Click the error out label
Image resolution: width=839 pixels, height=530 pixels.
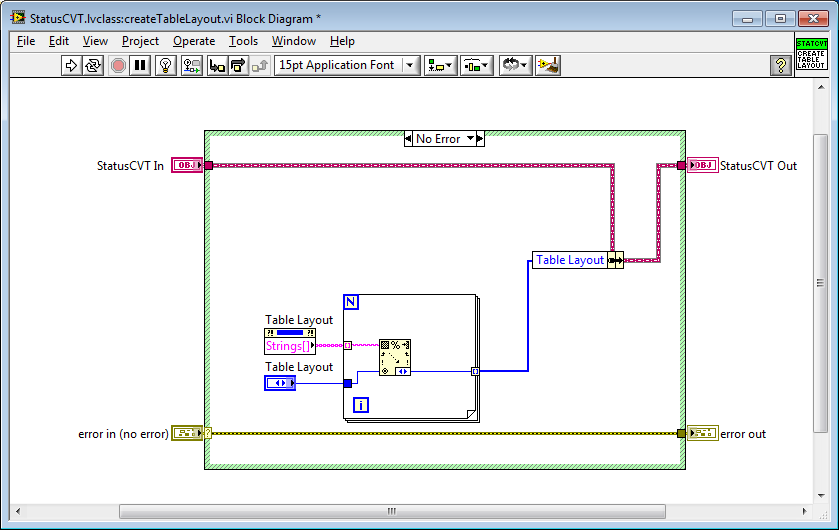[x=743, y=434]
